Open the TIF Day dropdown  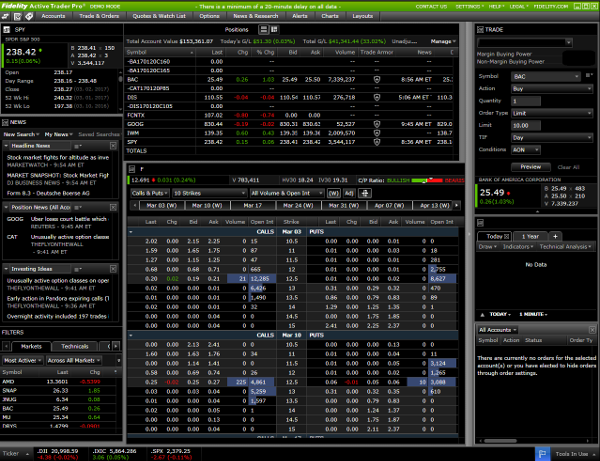(551, 138)
